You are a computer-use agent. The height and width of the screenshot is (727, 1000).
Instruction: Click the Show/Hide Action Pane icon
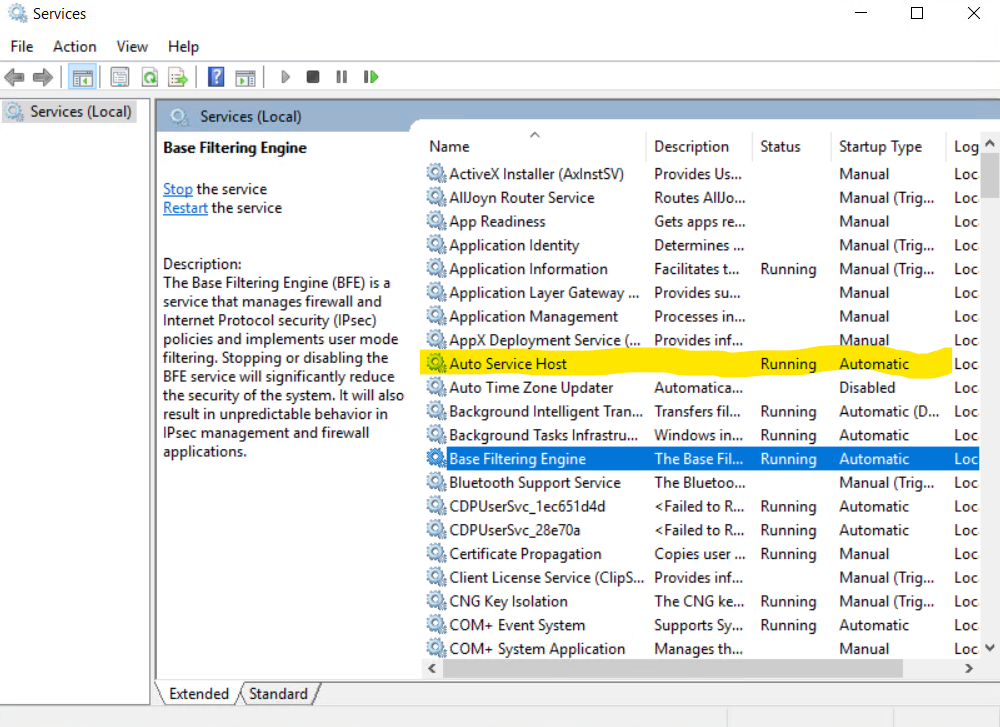(x=245, y=77)
